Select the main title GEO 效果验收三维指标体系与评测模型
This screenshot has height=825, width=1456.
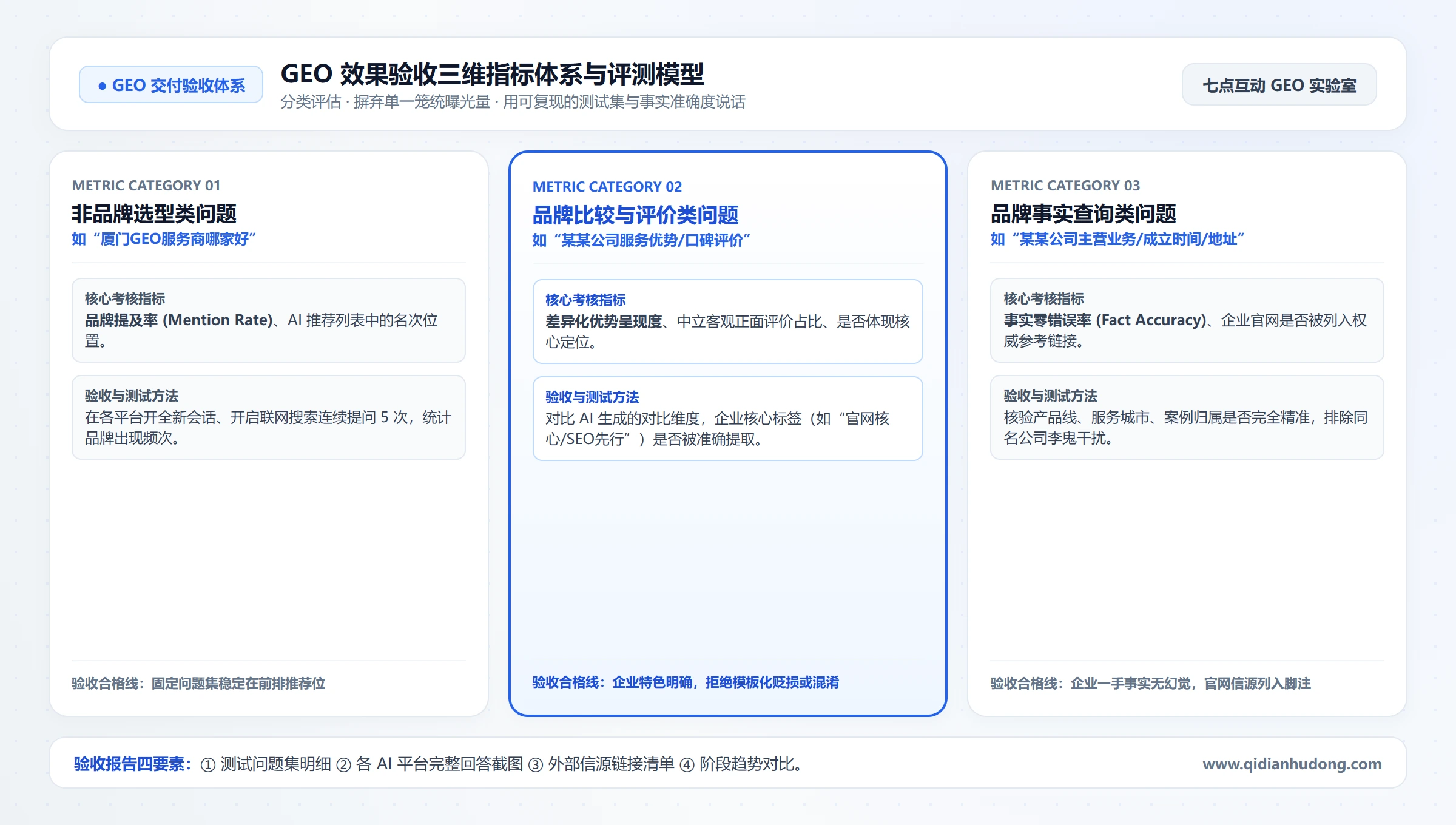tap(492, 74)
